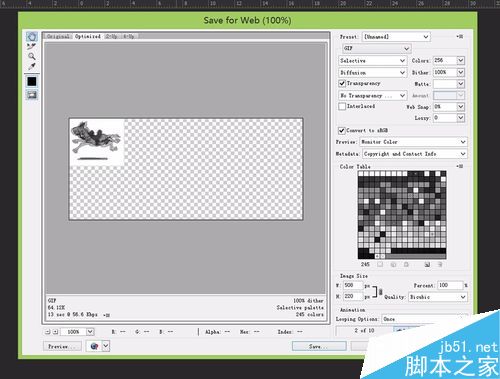Toggle Convert to sRGB checkbox
Screen dimensions: 500x379
tap(342, 130)
